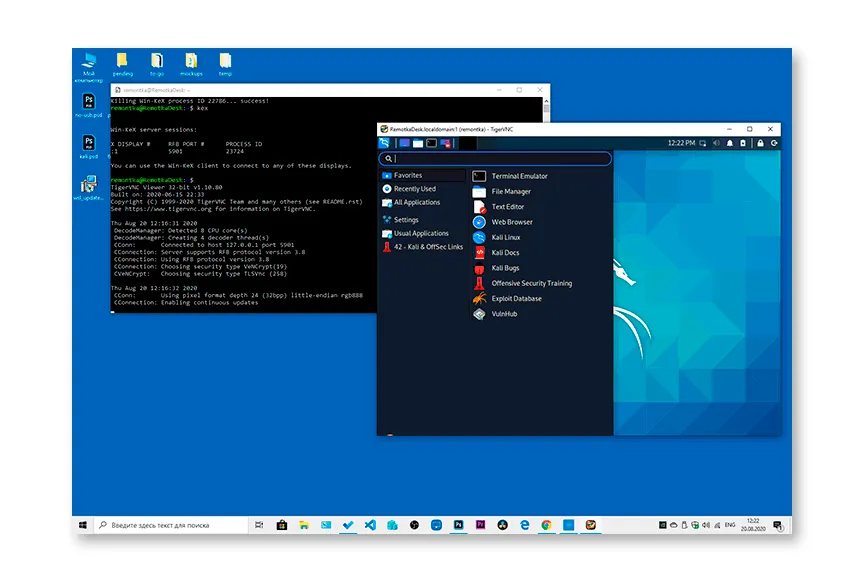Image resolution: width=864 pixels, height=583 pixels.
Task: Open Visual Studio Code from the taskbar
Action: (x=370, y=525)
